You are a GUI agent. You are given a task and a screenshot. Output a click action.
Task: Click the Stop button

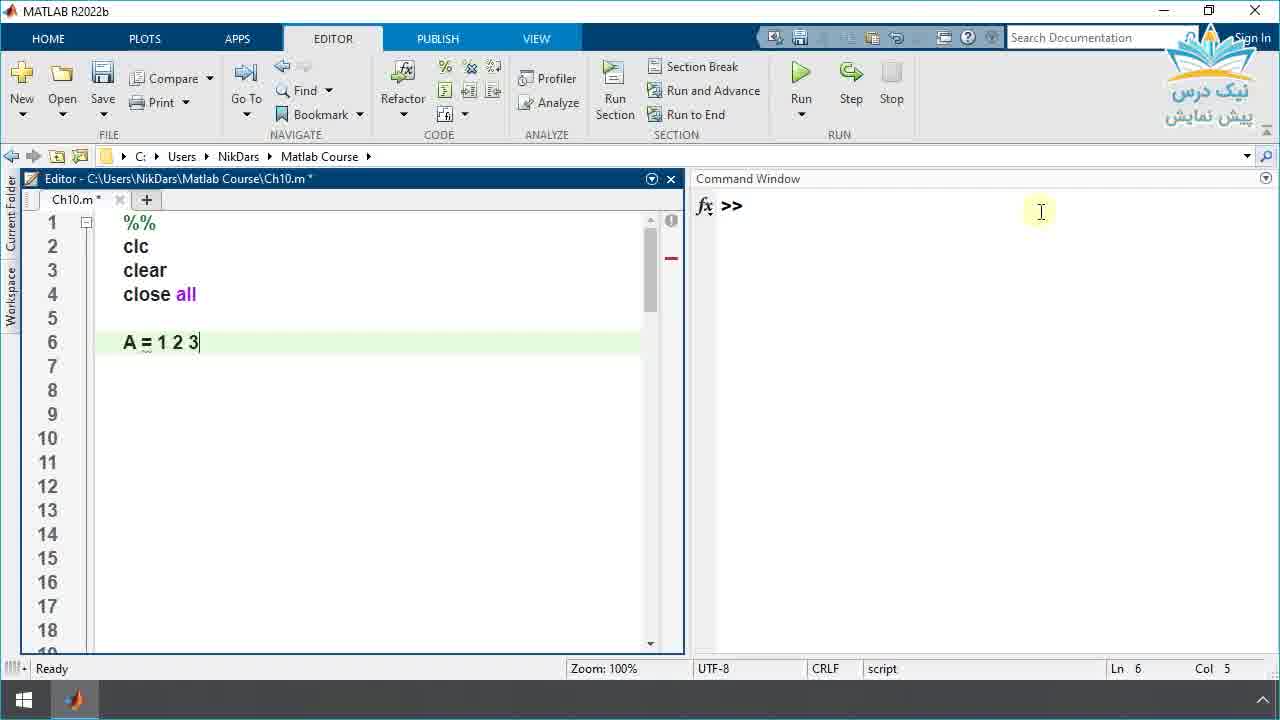[892, 82]
